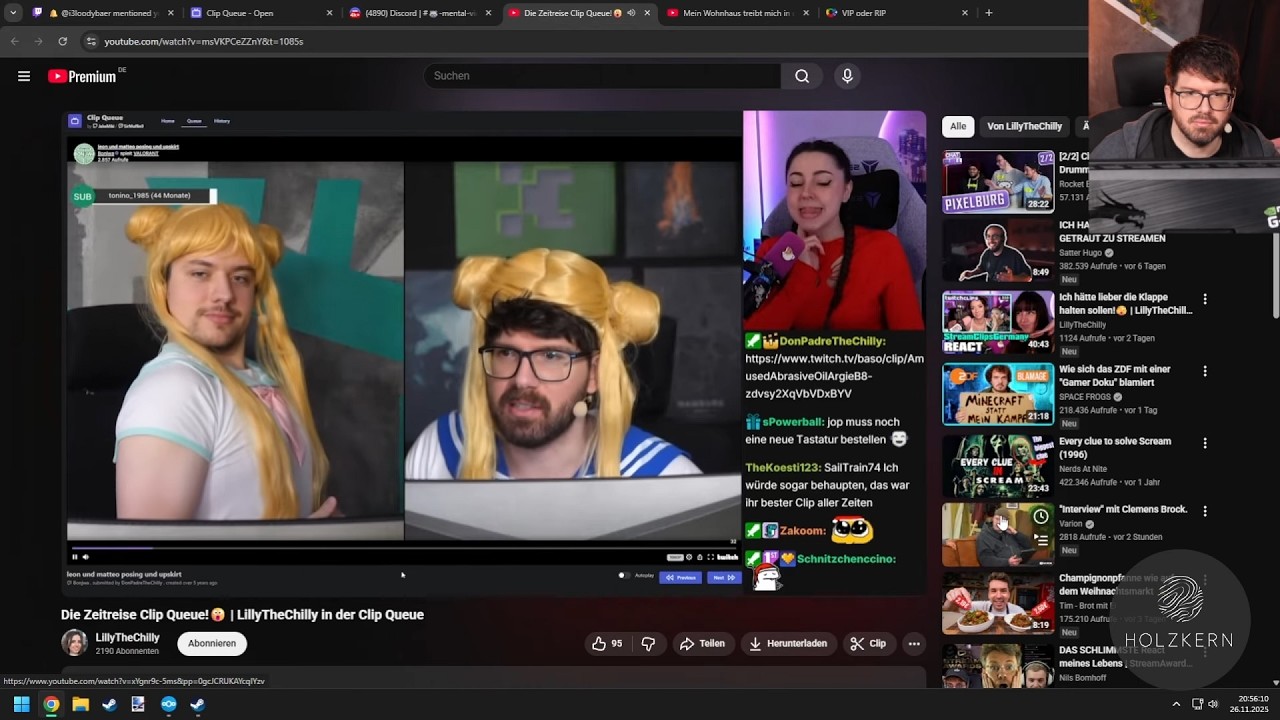Open the volume speaker icon in system tray

[1214, 704]
